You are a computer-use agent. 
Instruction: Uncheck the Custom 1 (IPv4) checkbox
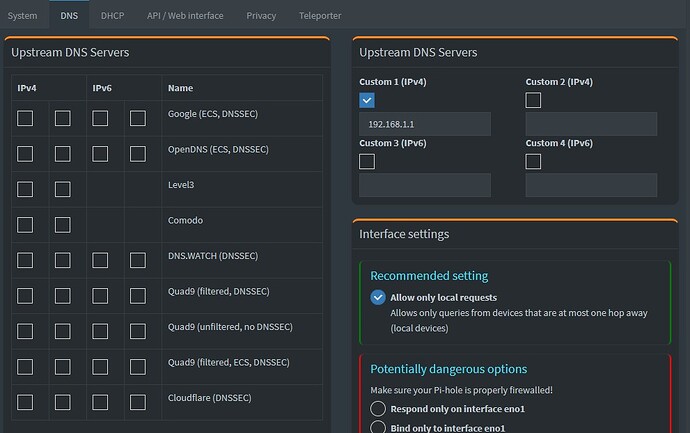[x=367, y=100]
